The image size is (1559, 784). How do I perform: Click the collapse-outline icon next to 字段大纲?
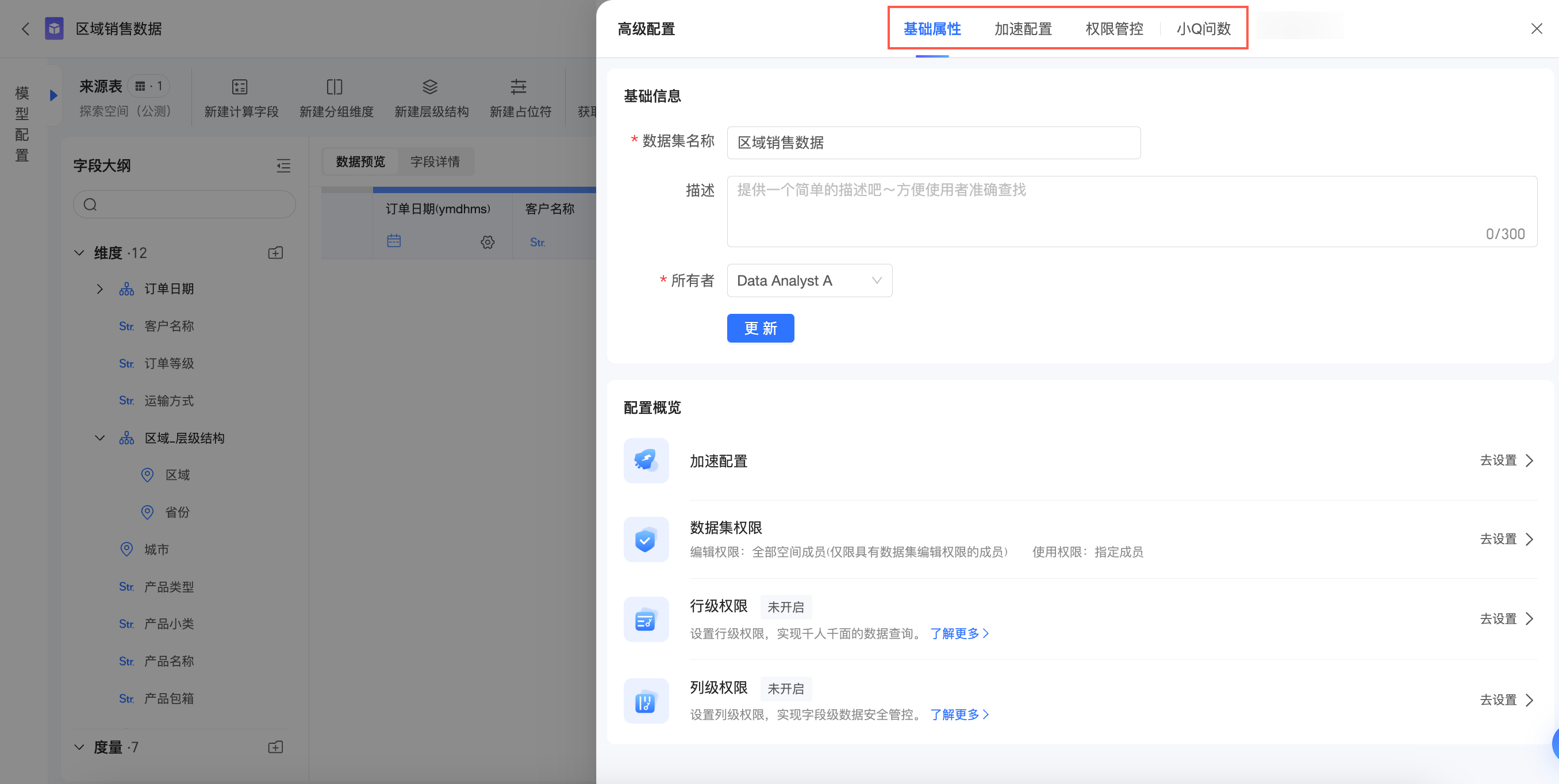[283, 165]
